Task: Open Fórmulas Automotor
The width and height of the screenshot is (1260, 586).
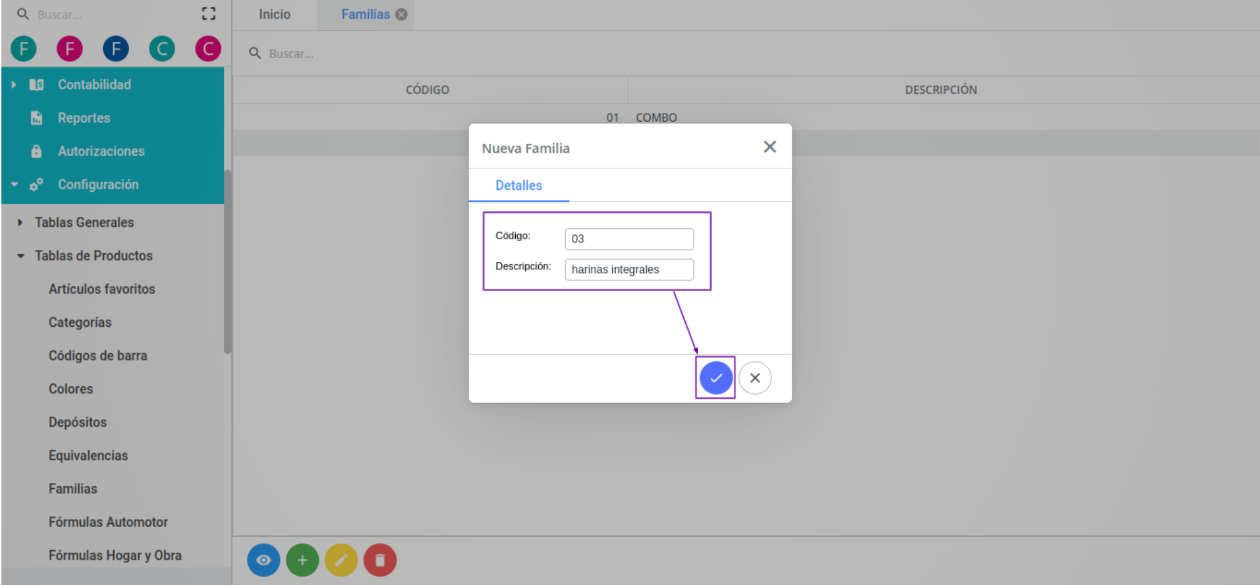Action: (108, 522)
